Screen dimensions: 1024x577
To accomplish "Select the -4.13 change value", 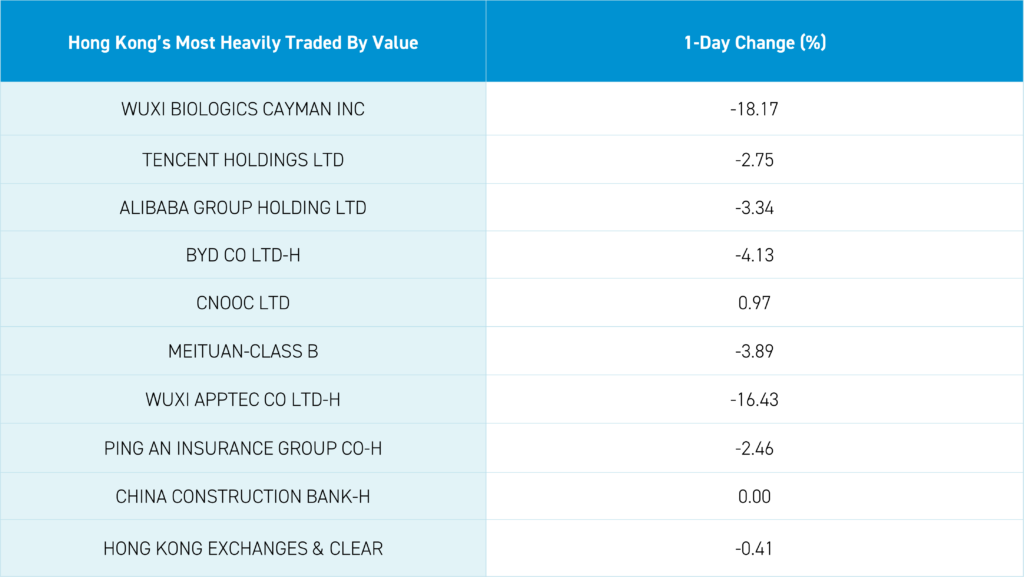I will [x=754, y=256].
